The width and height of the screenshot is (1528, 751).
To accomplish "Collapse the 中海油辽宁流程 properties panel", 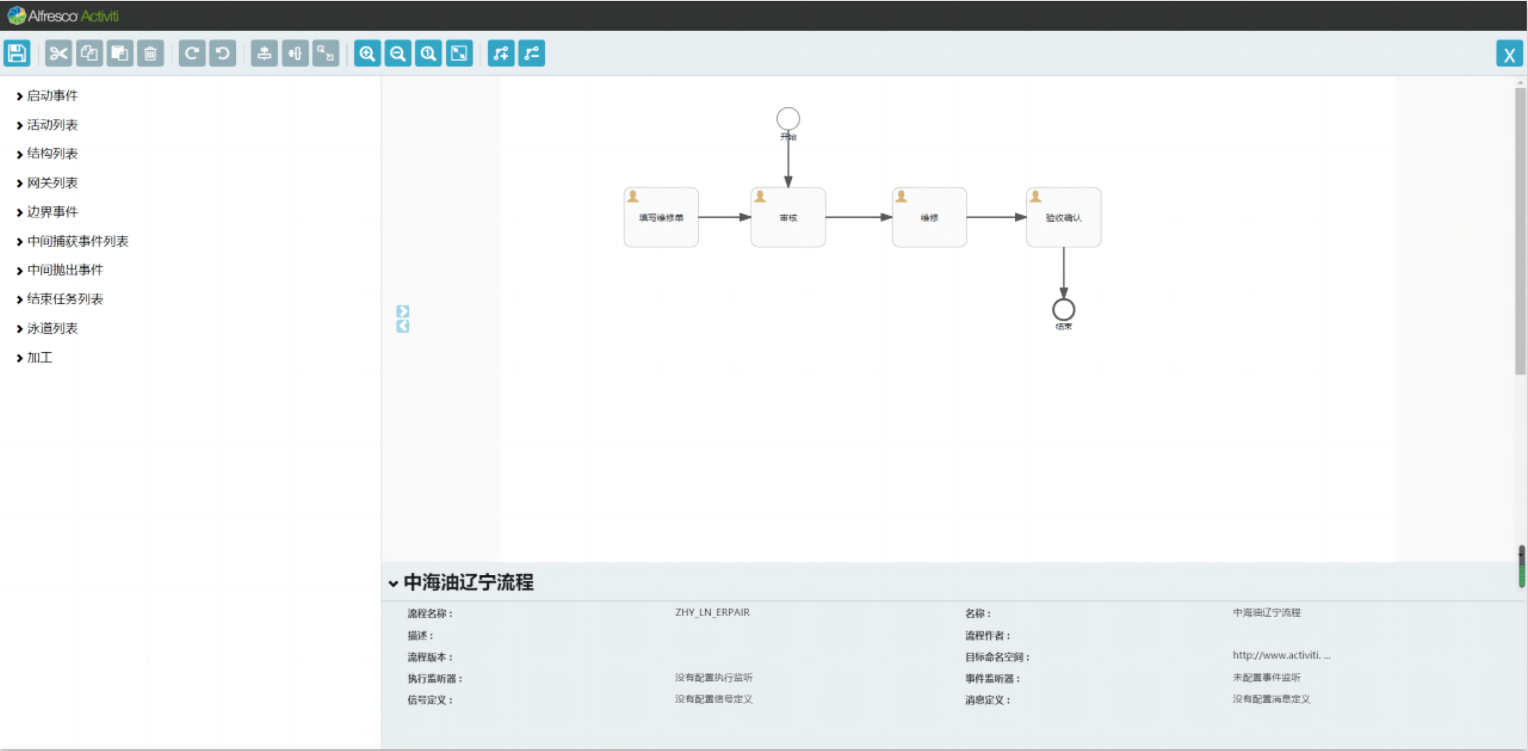I will pyautogui.click(x=394, y=584).
